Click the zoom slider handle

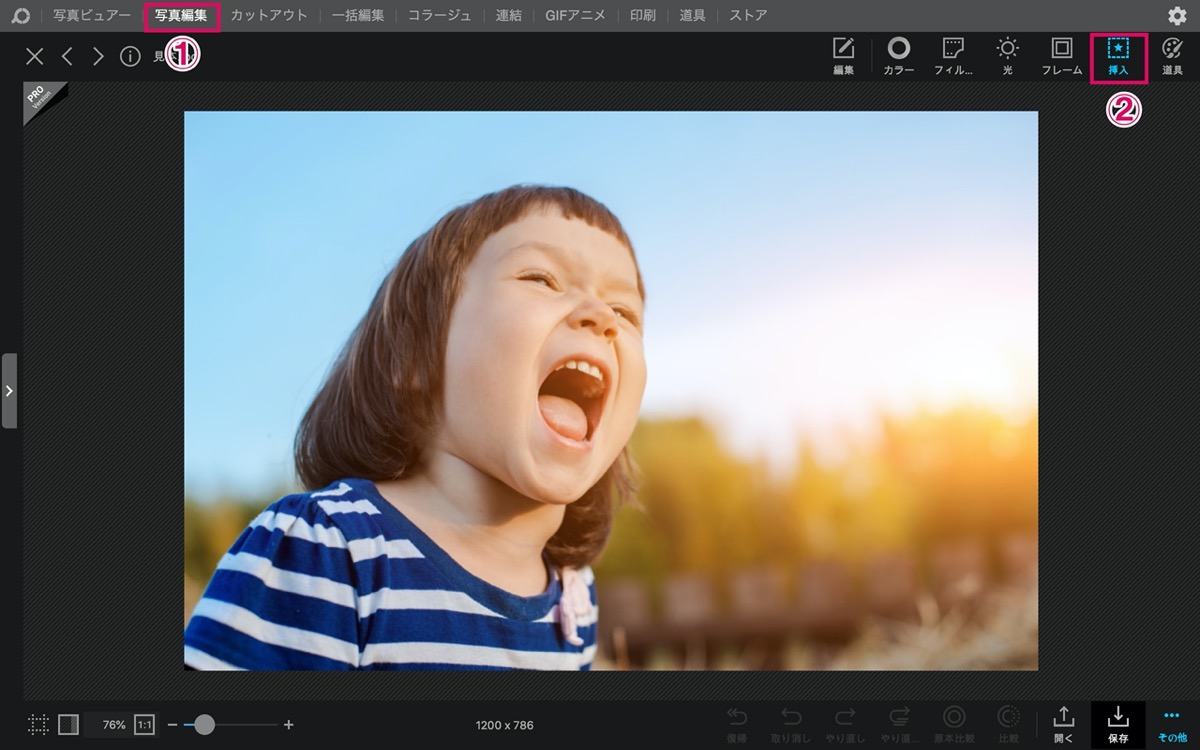pyautogui.click(x=204, y=725)
